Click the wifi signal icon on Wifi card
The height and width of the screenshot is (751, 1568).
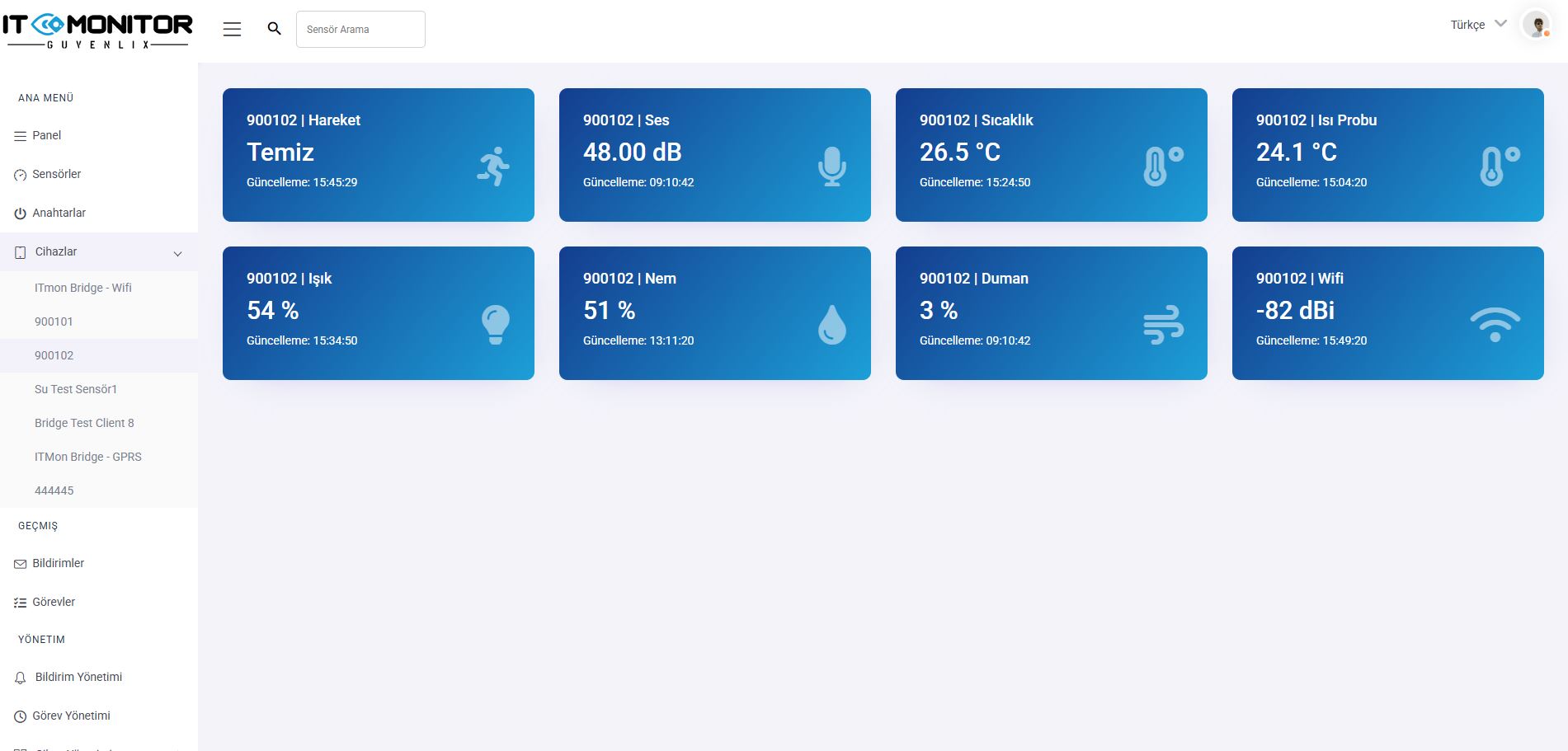pyautogui.click(x=1495, y=325)
